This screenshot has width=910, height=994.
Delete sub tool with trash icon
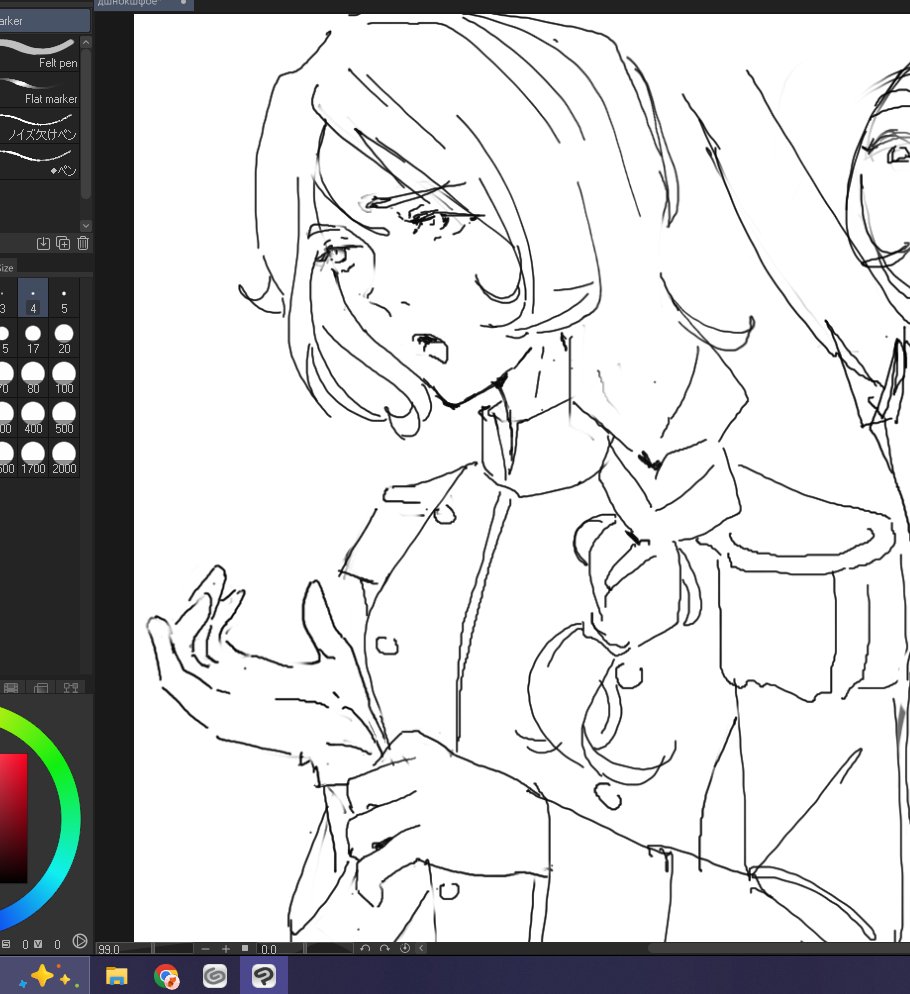[83, 243]
